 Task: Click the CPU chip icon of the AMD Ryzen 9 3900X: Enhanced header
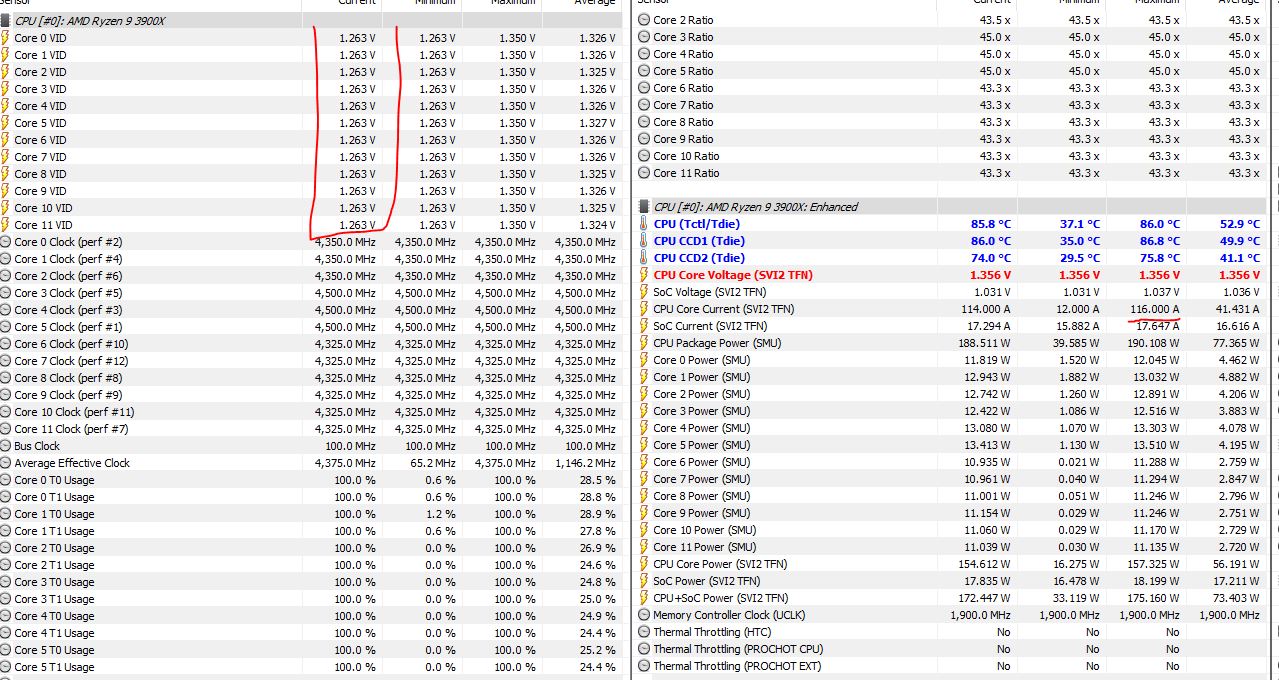coord(644,207)
